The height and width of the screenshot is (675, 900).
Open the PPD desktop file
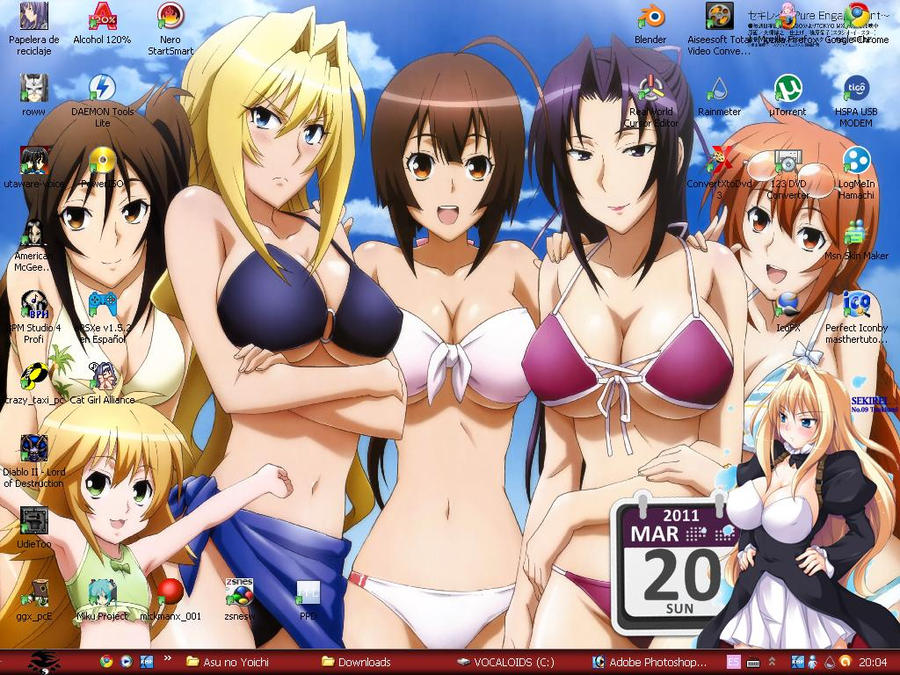(308, 600)
